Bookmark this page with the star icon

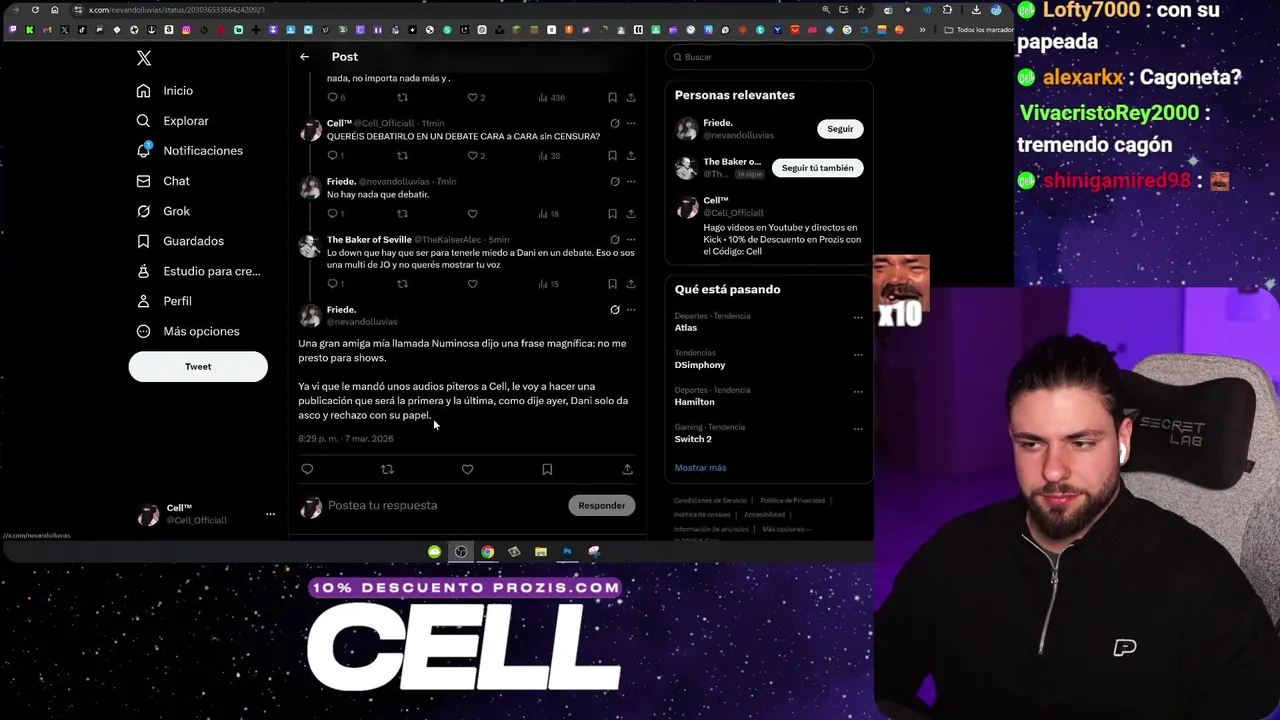(861, 10)
